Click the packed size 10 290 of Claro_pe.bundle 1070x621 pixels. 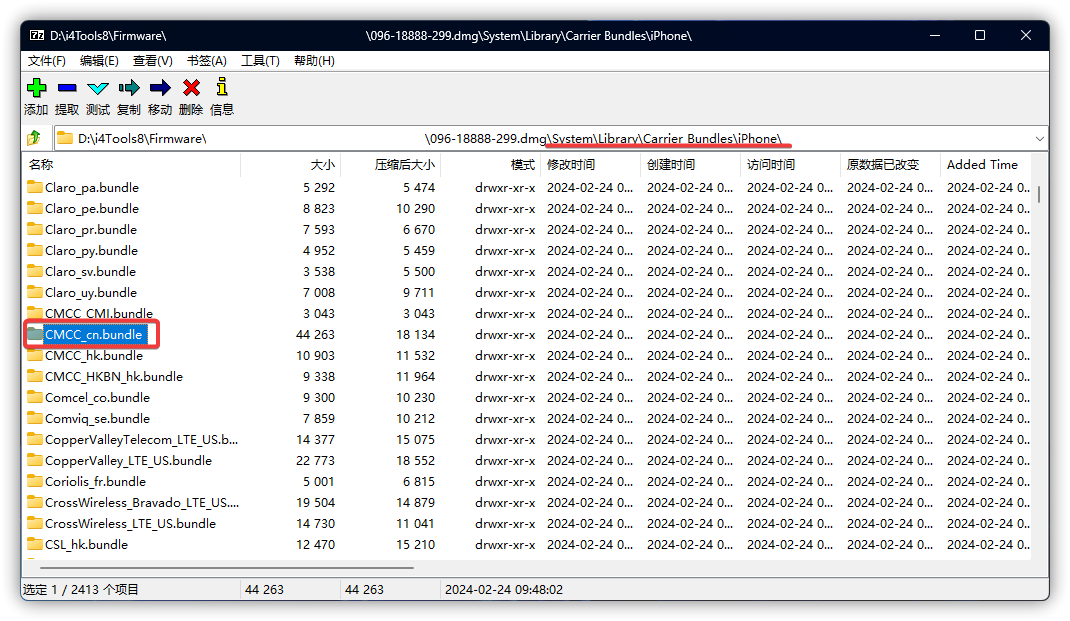(415, 208)
